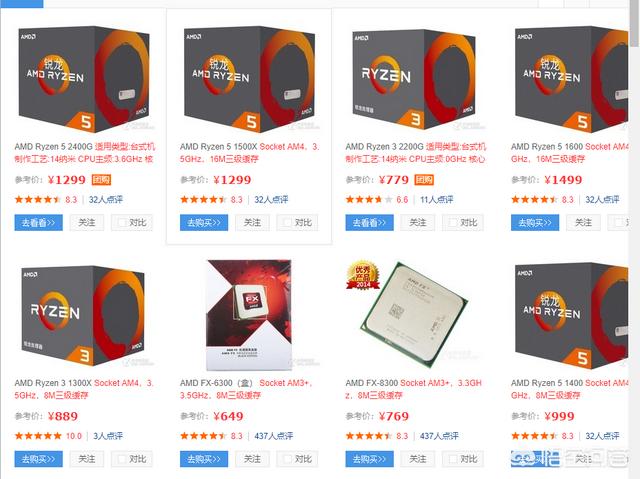The width and height of the screenshot is (640, 479).
Task: Click 去购买>> for Ryzen 5 1500X
Action: (x=204, y=222)
